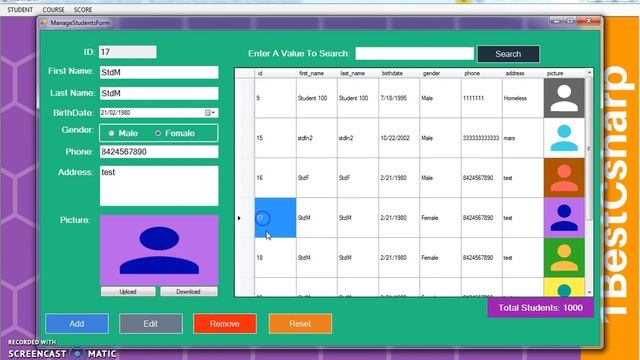
Task: Click the Download picture button
Action: click(x=189, y=291)
